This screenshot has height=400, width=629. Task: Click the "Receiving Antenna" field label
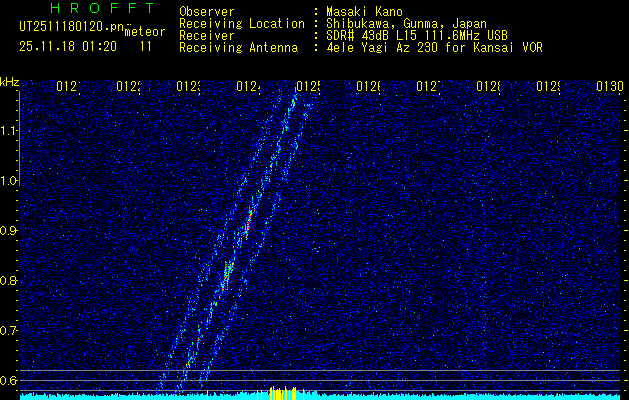pos(238,48)
